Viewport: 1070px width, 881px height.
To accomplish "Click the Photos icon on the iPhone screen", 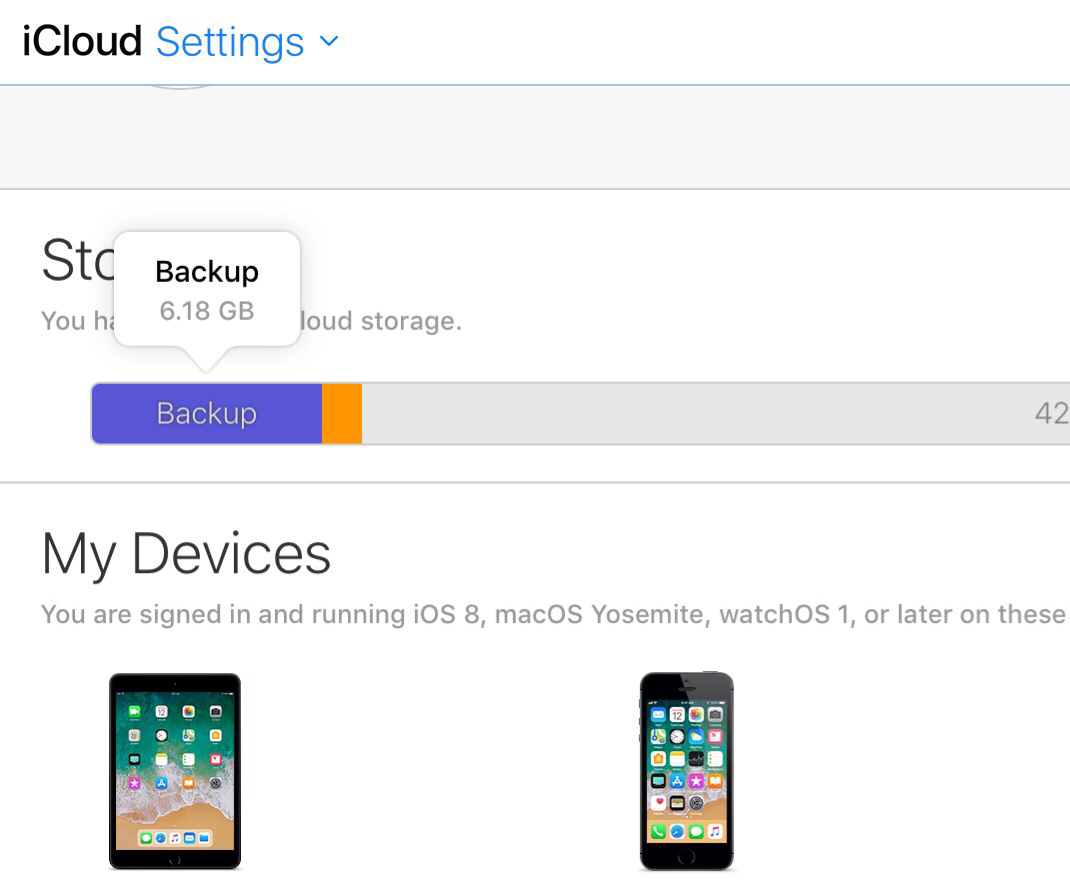I will [696, 716].
